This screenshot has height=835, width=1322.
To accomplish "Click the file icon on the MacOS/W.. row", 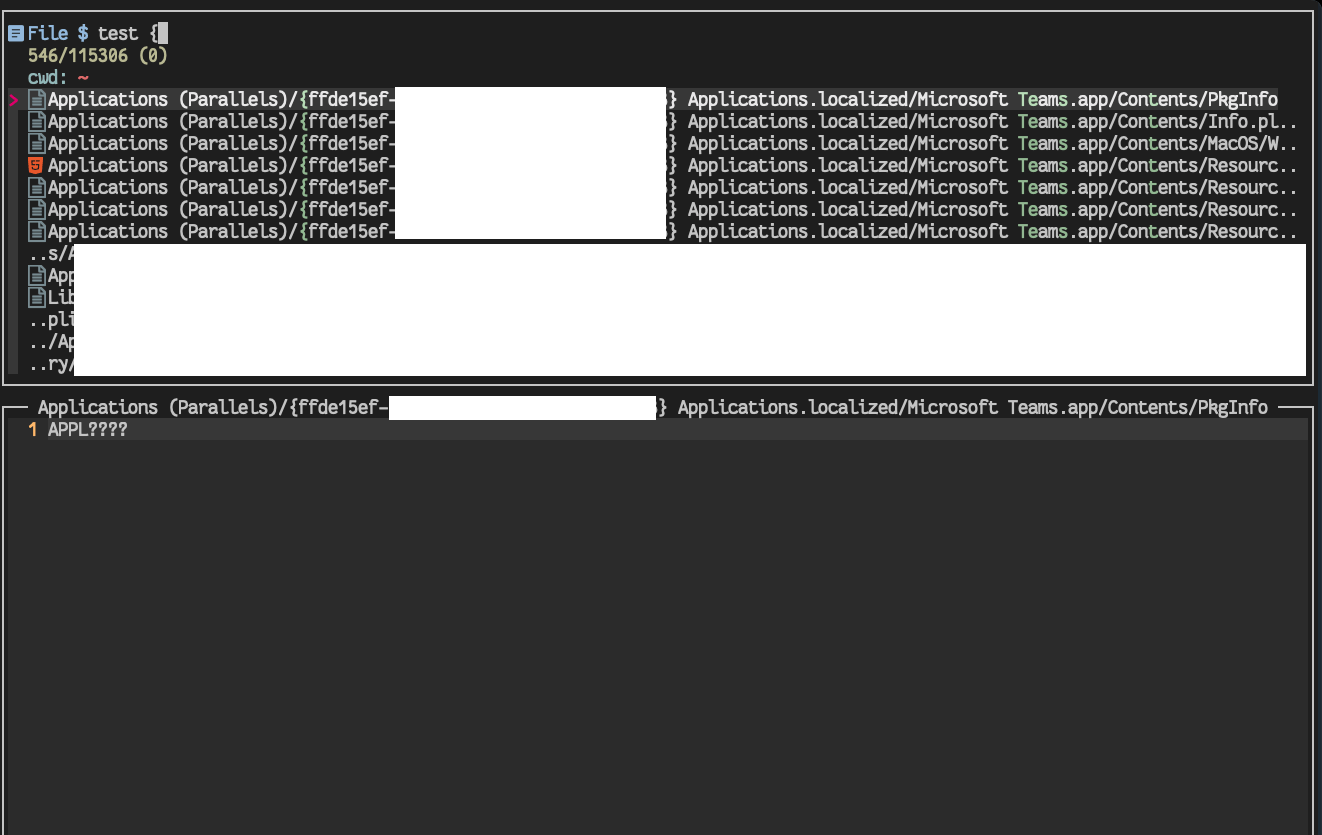I will 36,144.
